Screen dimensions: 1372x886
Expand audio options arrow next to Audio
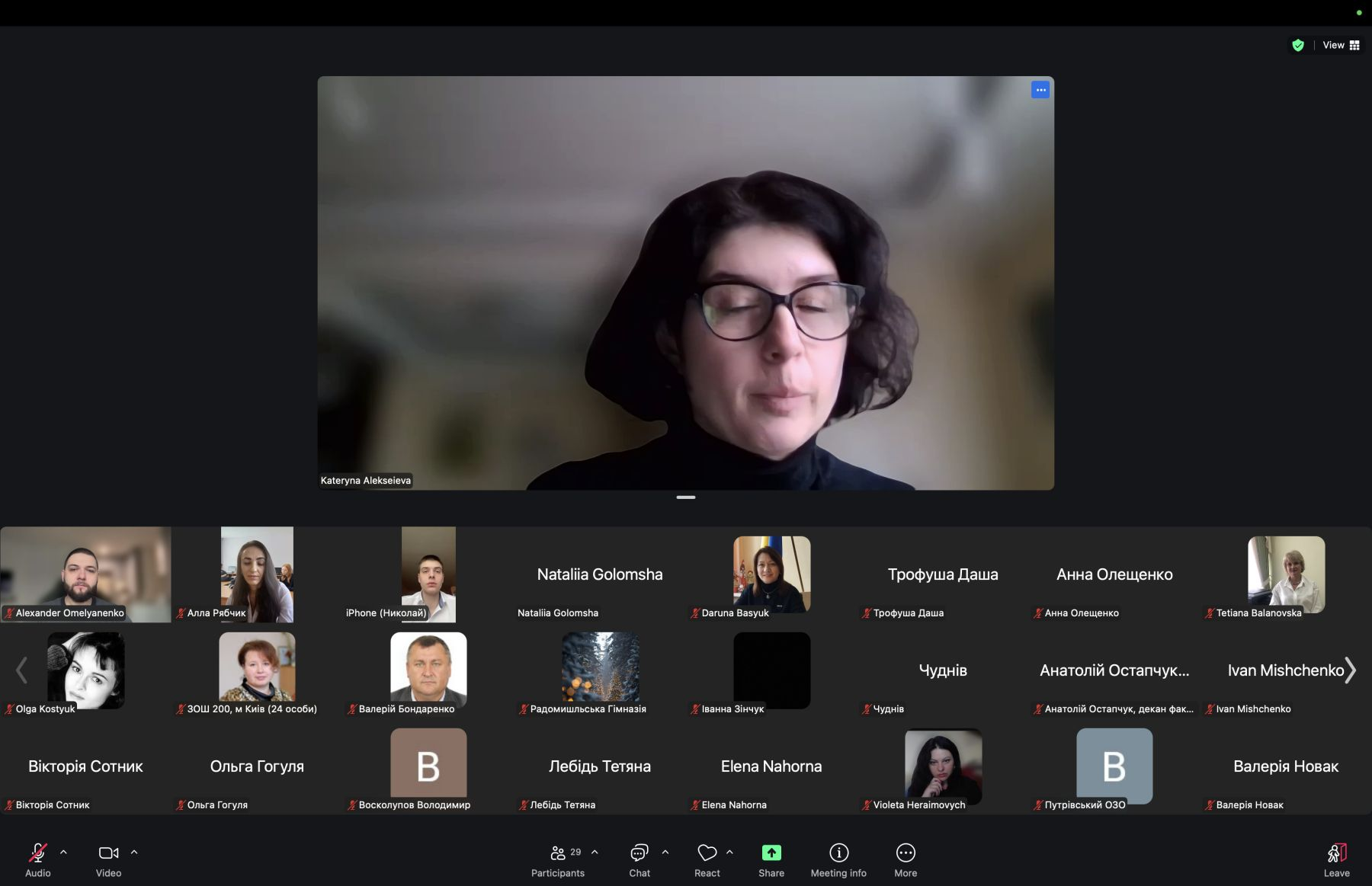click(x=63, y=852)
